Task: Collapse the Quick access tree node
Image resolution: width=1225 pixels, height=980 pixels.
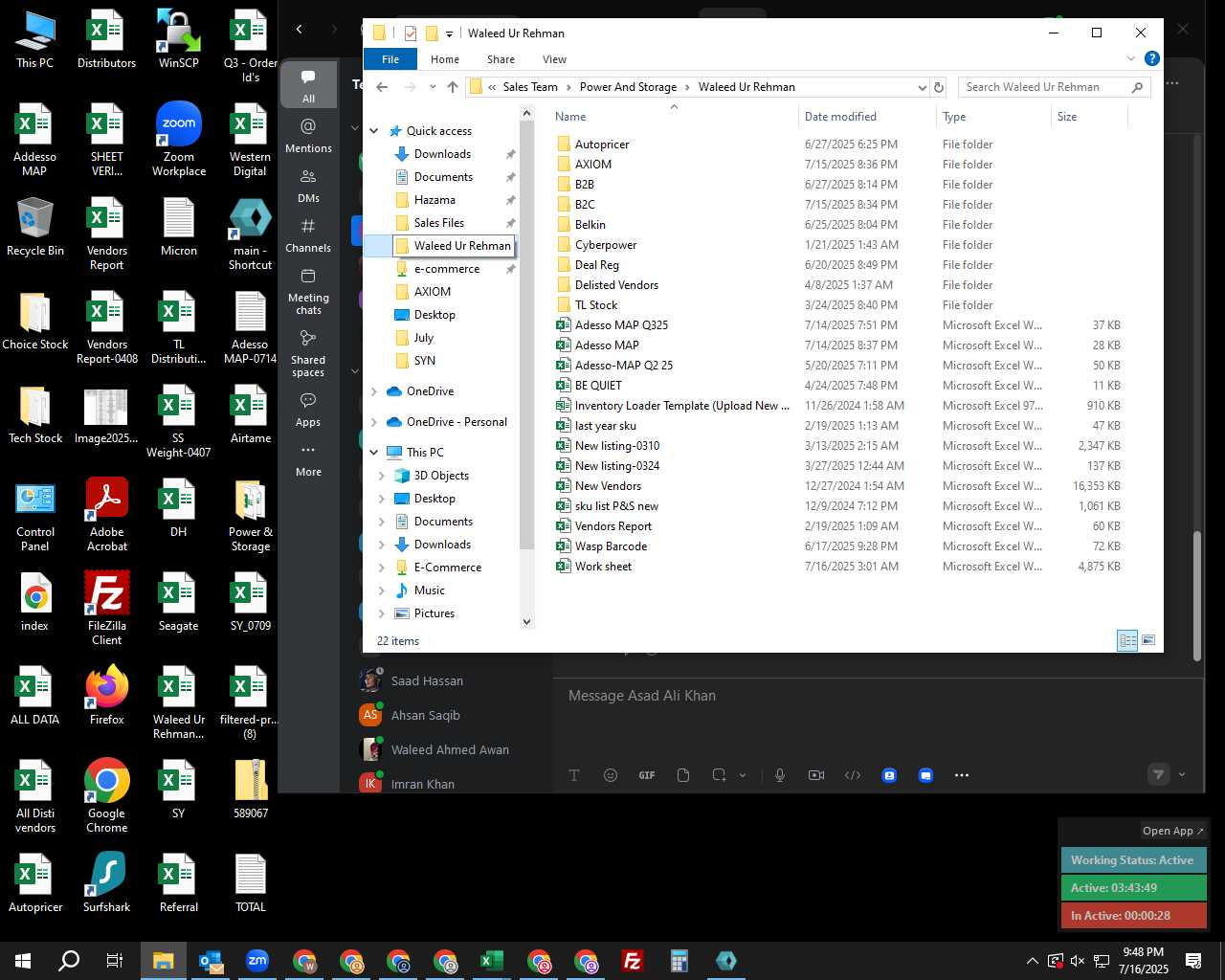Action: (x=374, y=131)
